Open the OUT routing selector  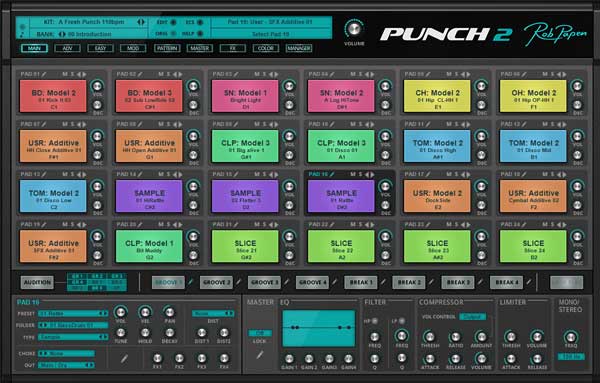[66, 365]
